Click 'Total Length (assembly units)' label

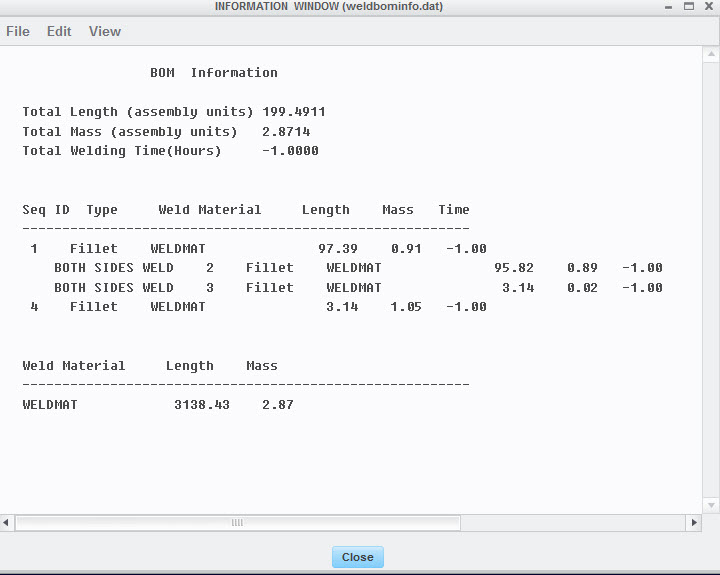[138, 112]
